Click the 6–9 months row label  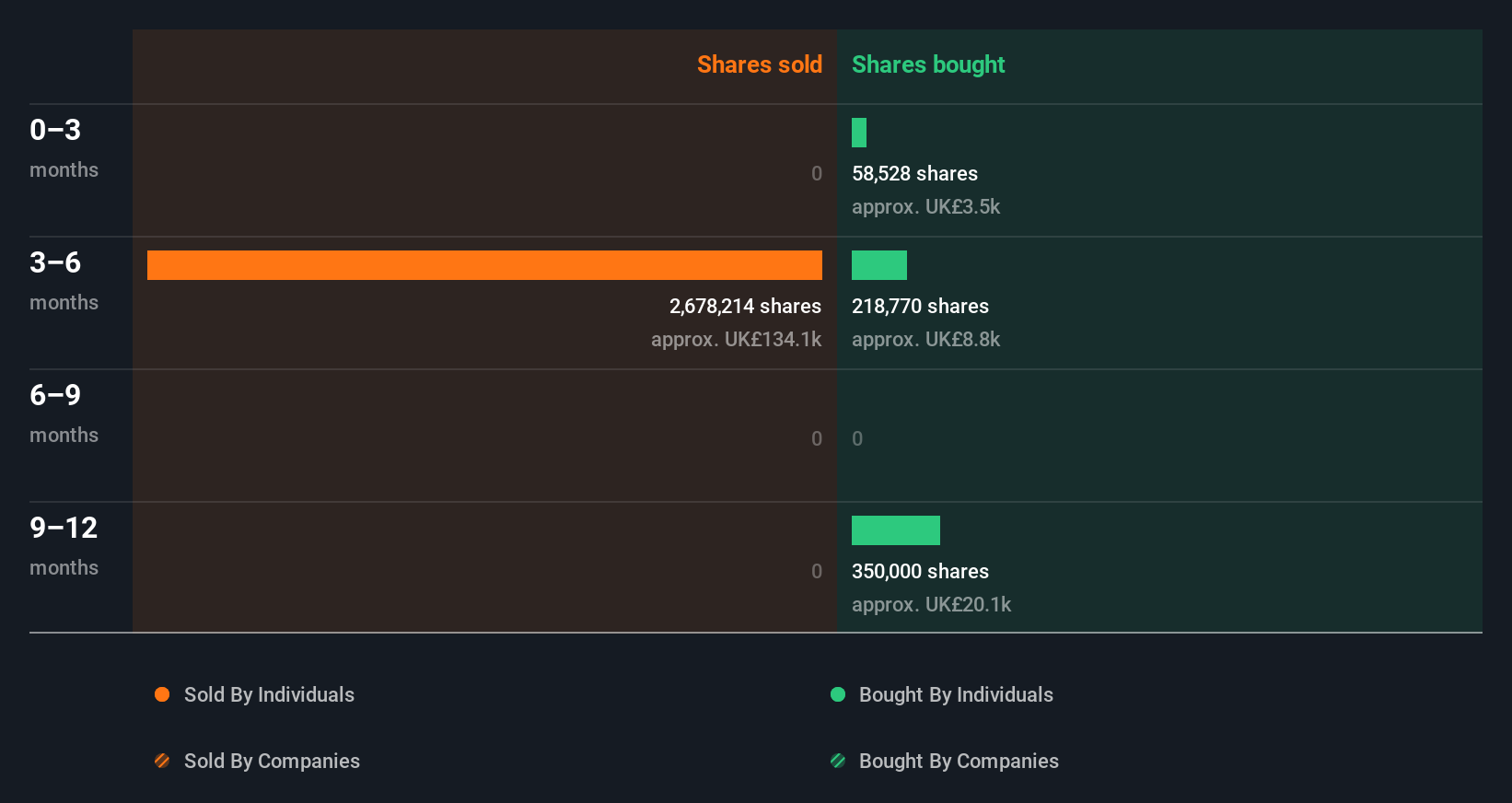pyautogui.click(x=64, y=413)
